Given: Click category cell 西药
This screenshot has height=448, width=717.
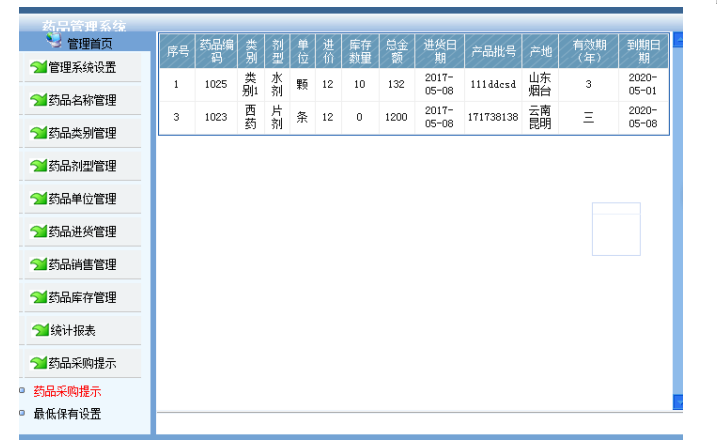Looking at the screenshot, I should pyautogui.click(x=251, y=117).
